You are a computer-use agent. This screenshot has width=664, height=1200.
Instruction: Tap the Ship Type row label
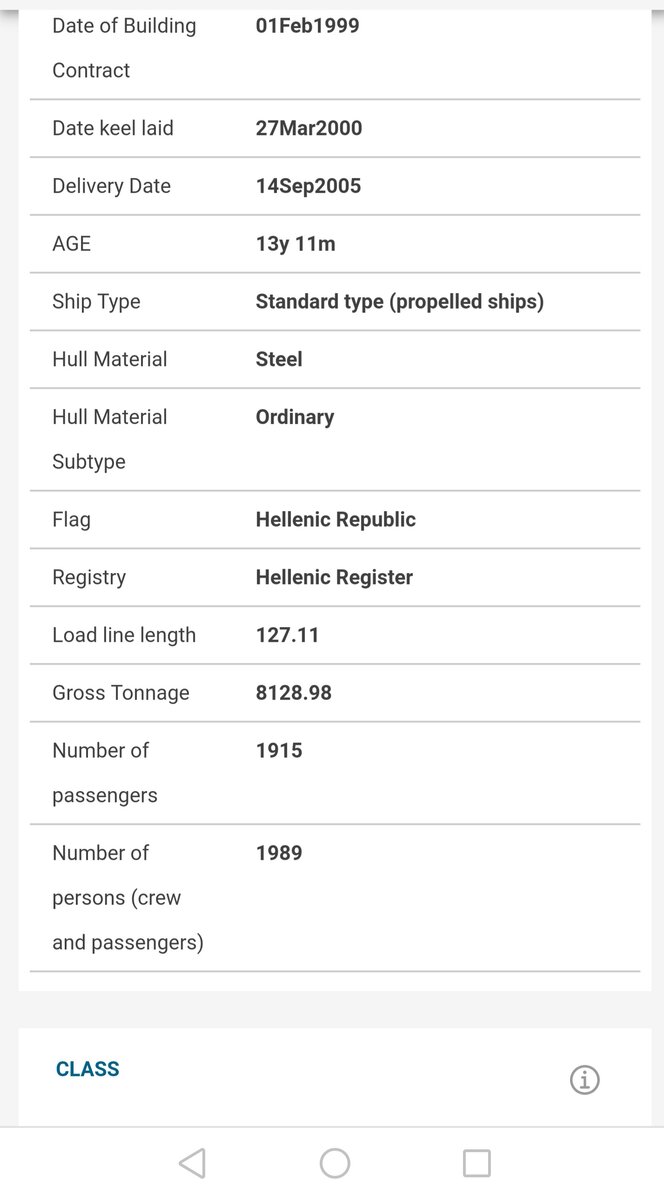[96, 302]
